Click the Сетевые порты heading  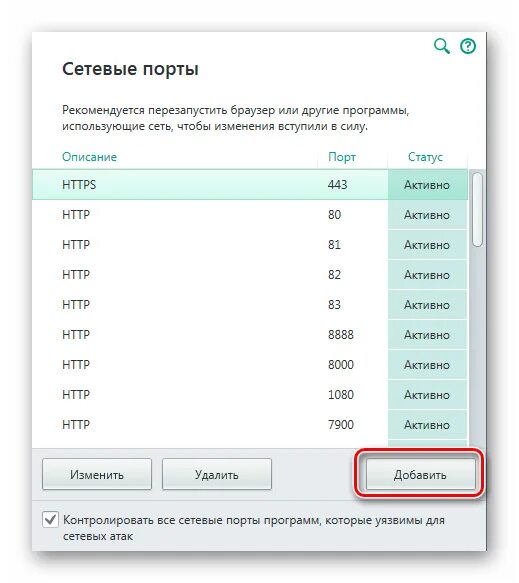[x=130, y=70]
